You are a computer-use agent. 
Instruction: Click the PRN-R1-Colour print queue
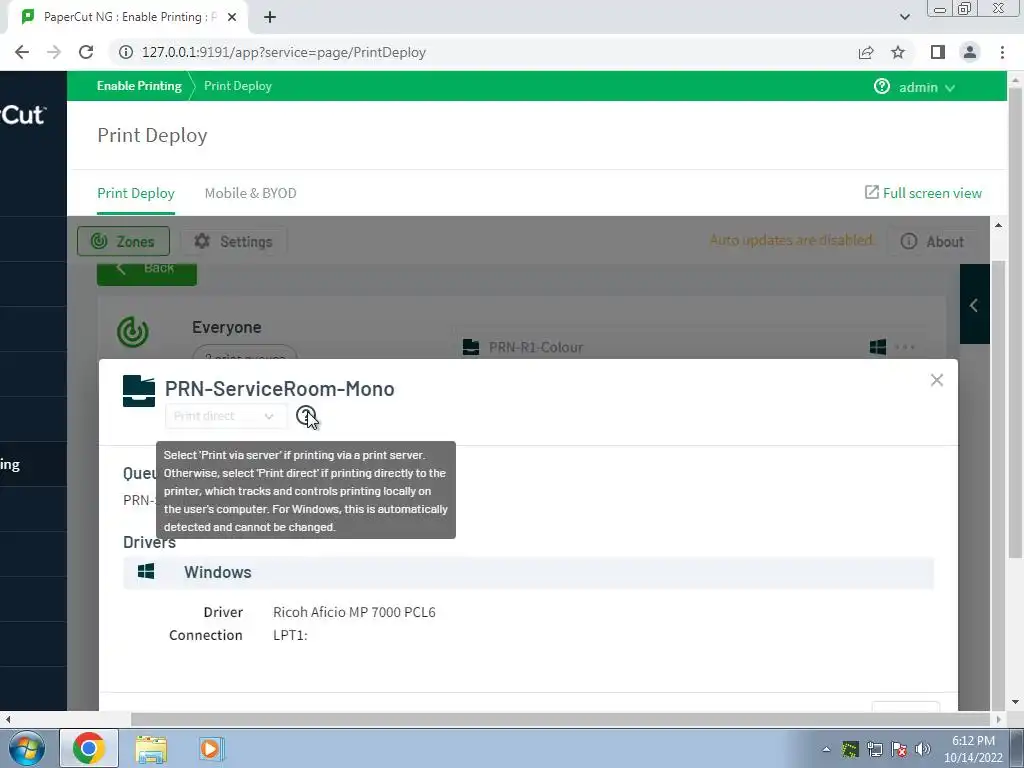(536, 347)
